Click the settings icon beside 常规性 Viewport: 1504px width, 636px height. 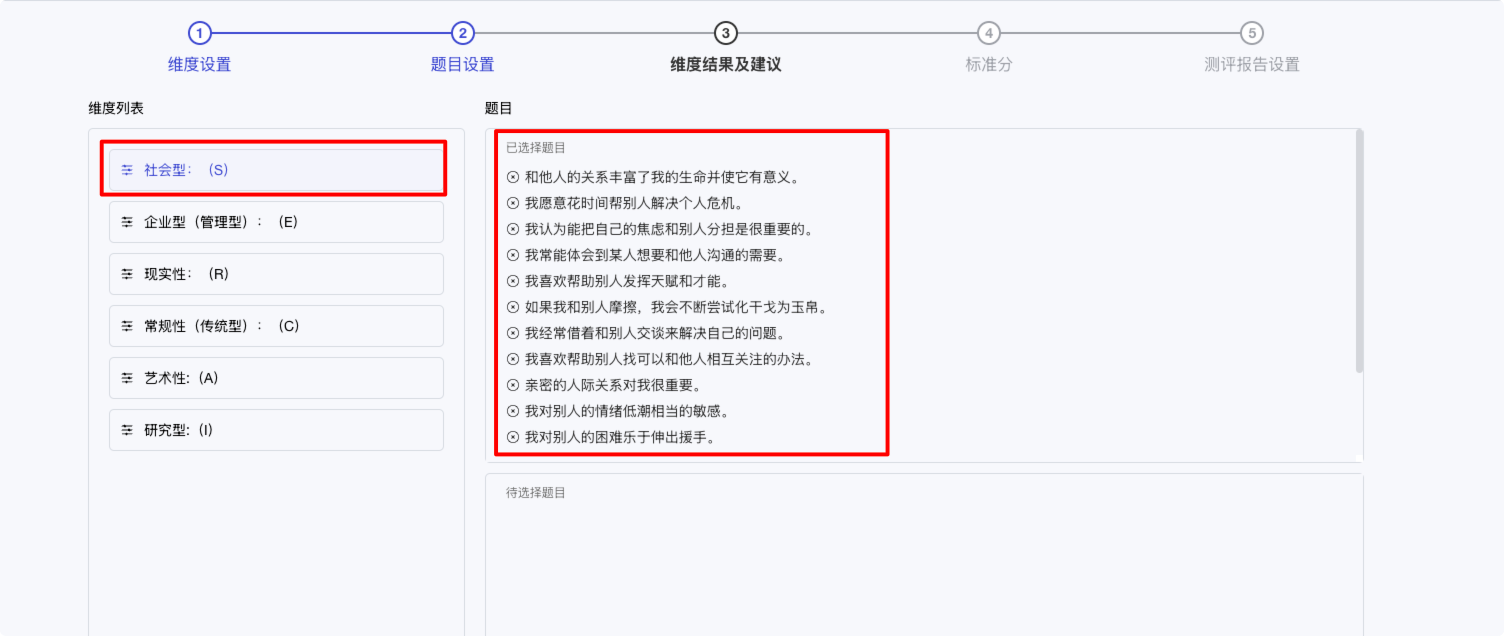(x=127, y=326)
